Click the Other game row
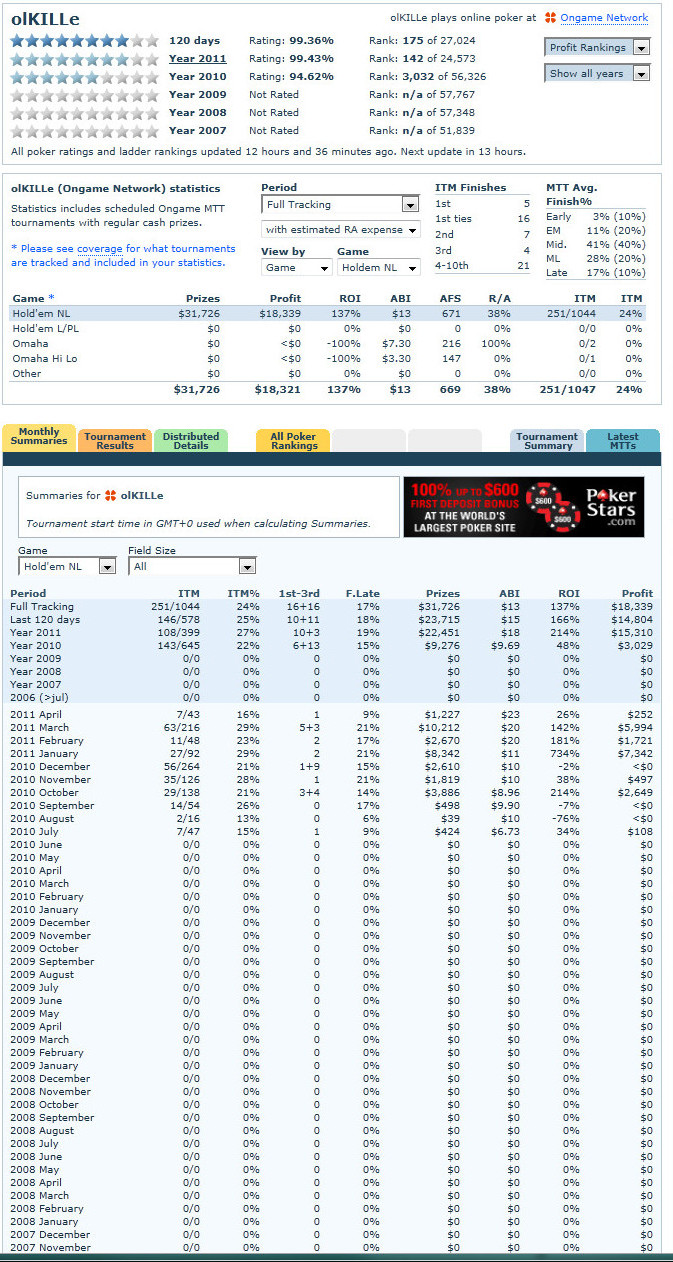This screenshot has width=673, height=1262. pos(327,373)
